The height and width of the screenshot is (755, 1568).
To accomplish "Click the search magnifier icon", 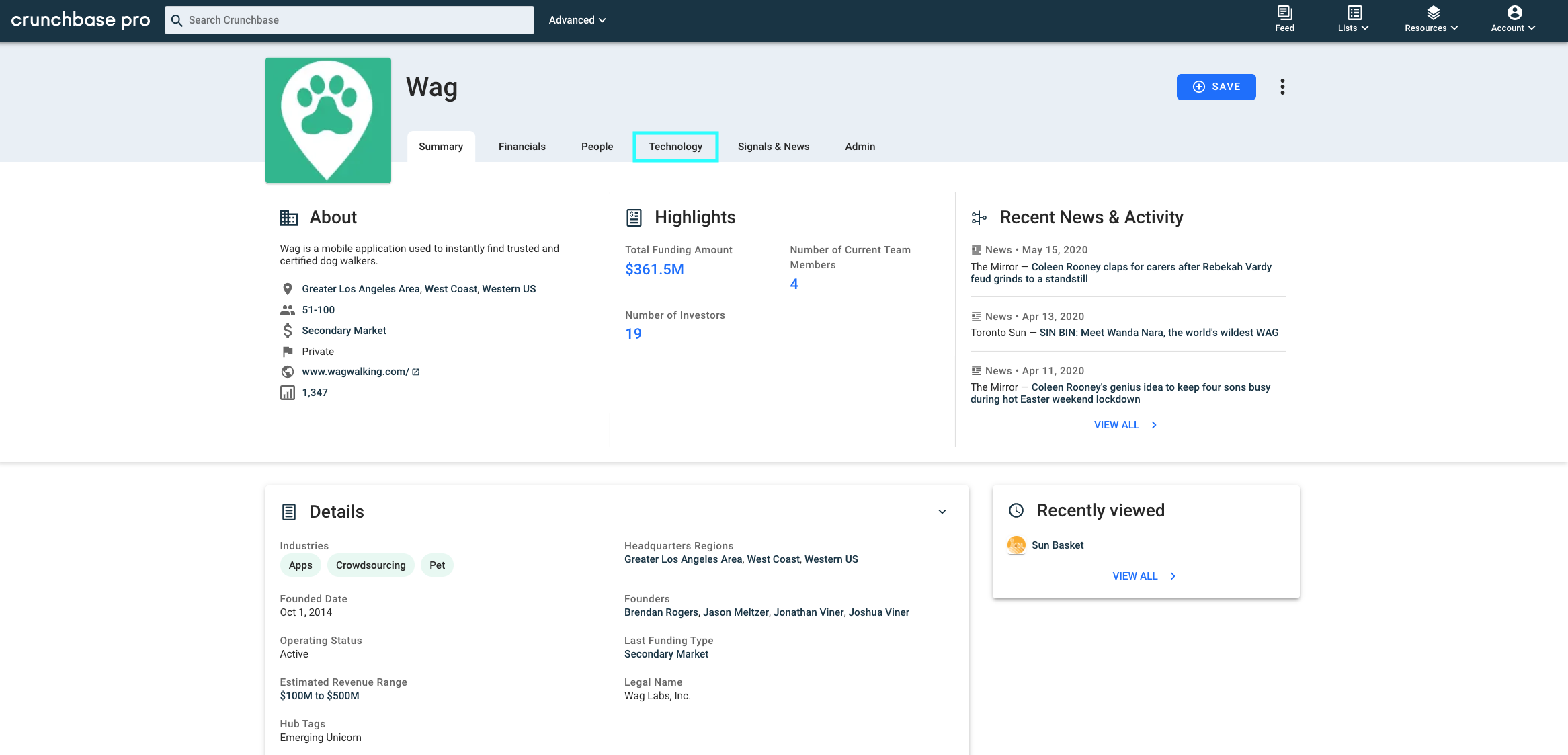I will pyautogui.click(x=177, y=20).
